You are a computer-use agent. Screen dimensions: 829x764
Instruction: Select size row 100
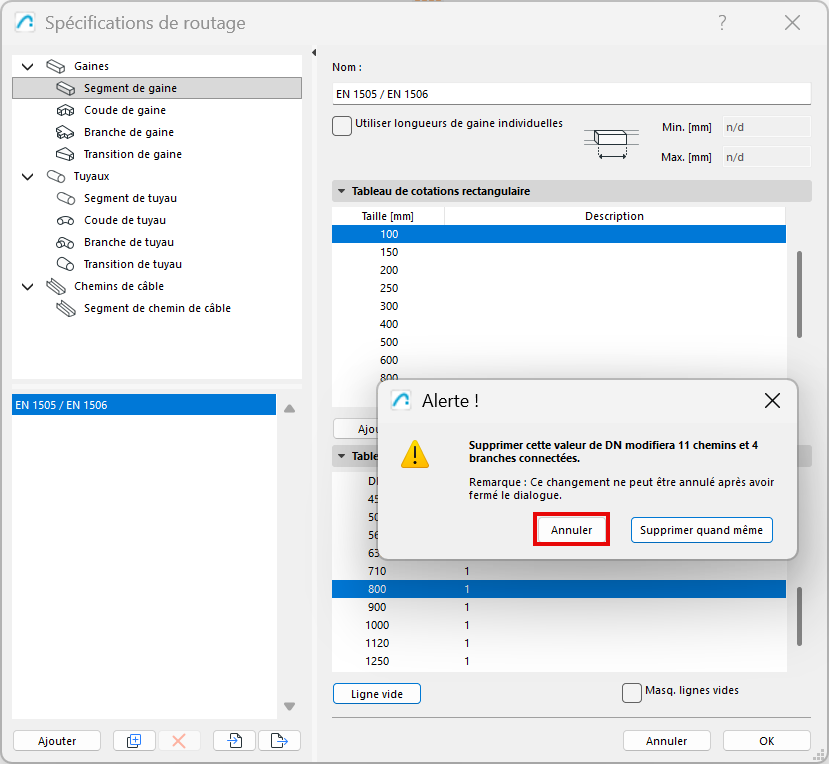coord(559,234)
